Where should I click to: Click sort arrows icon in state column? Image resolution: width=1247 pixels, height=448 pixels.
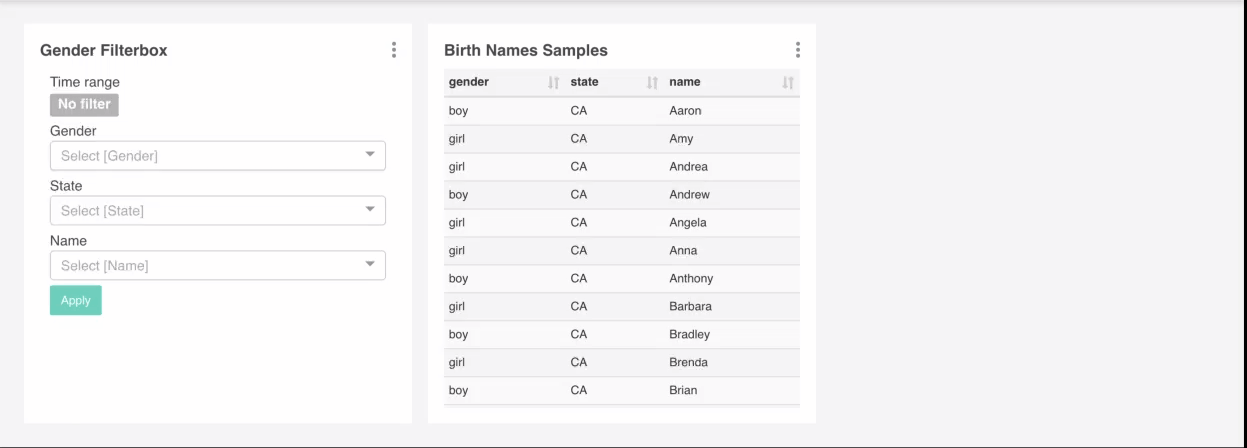pyautogui.click(x=652, y=83)
